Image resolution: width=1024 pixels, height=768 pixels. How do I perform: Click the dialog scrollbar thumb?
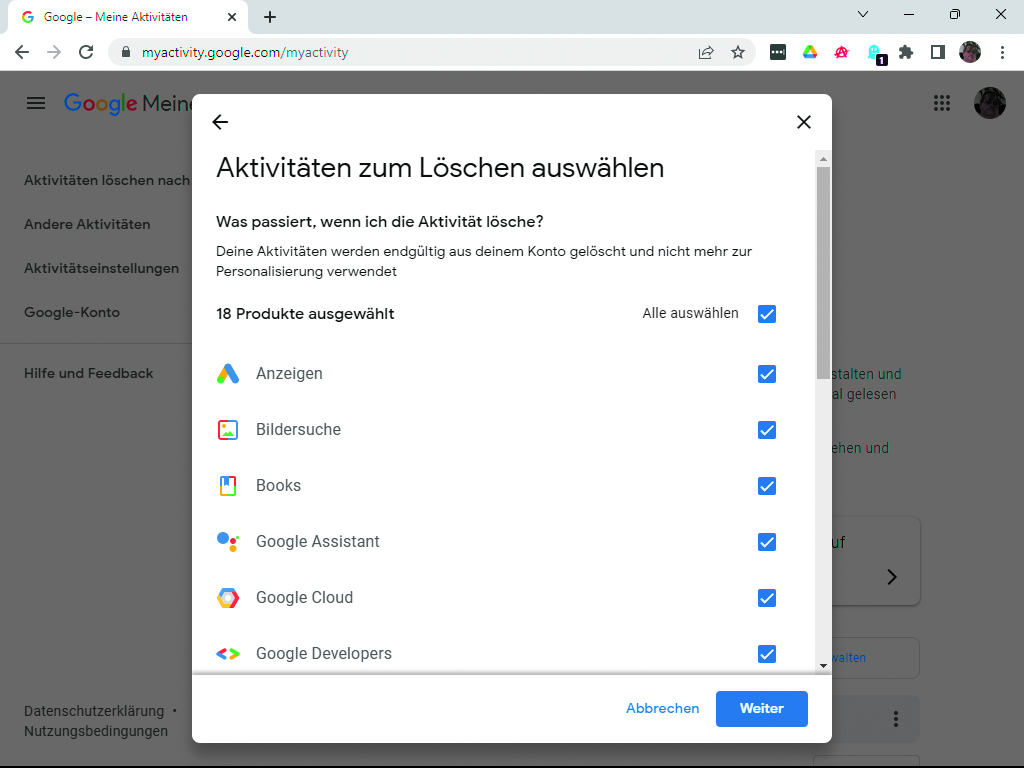click(x=824, y=273)
